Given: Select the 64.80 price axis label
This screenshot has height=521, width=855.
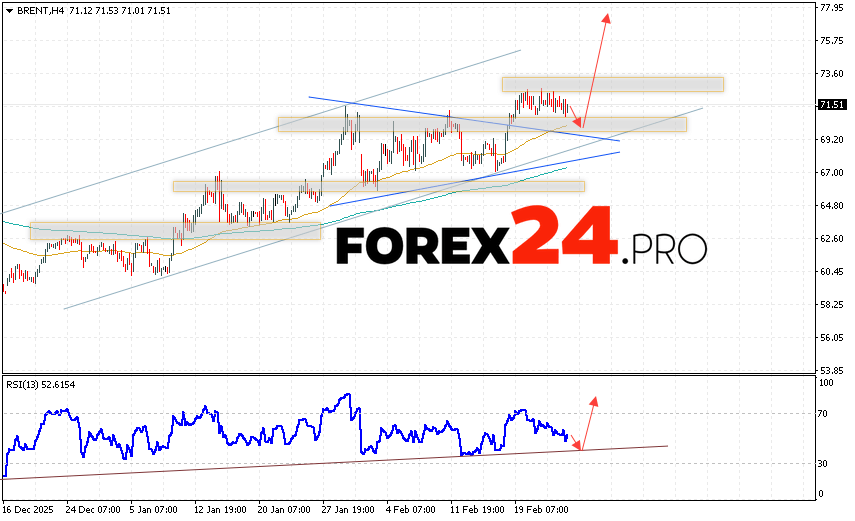Looking at the screenshot, I should [x=832, y=206].
